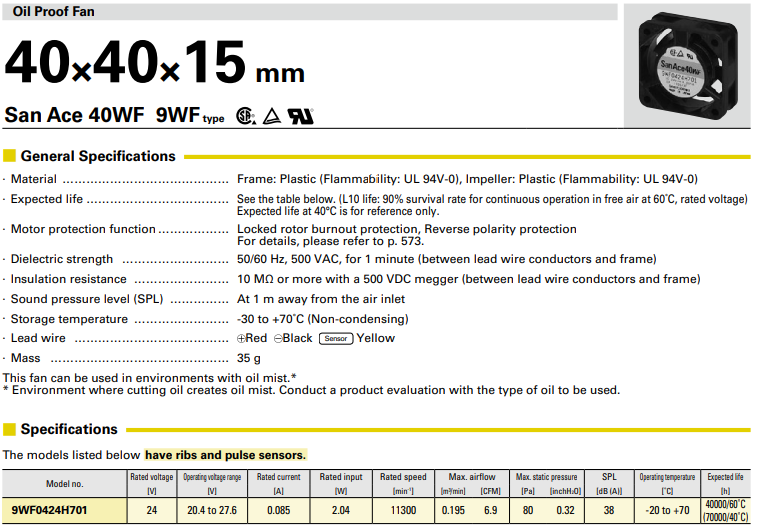Image resolution: width=757 pixels, height=527 pixels.
Task: Click the SPL value 38 cell
Action: (x=608, y=509)
